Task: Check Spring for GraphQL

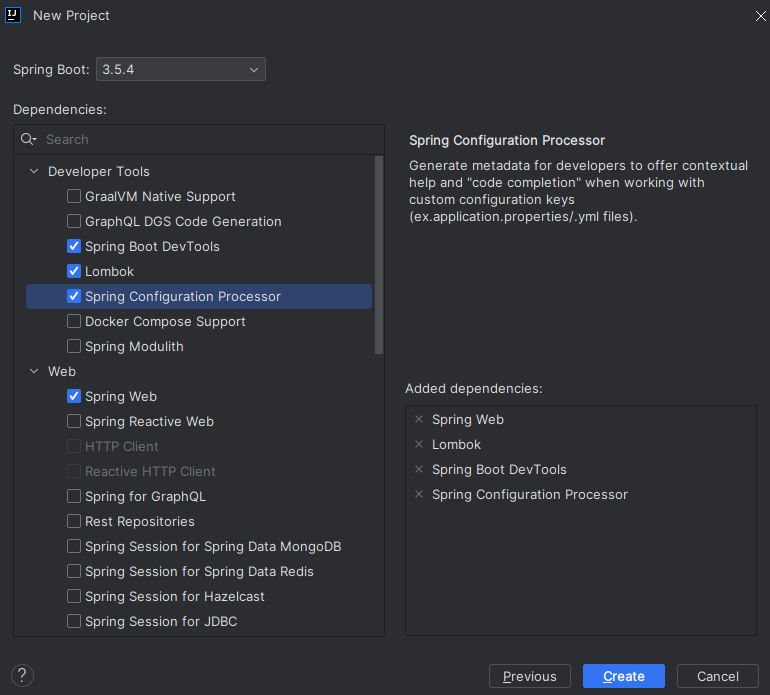Action: click(x=74, y=496)
